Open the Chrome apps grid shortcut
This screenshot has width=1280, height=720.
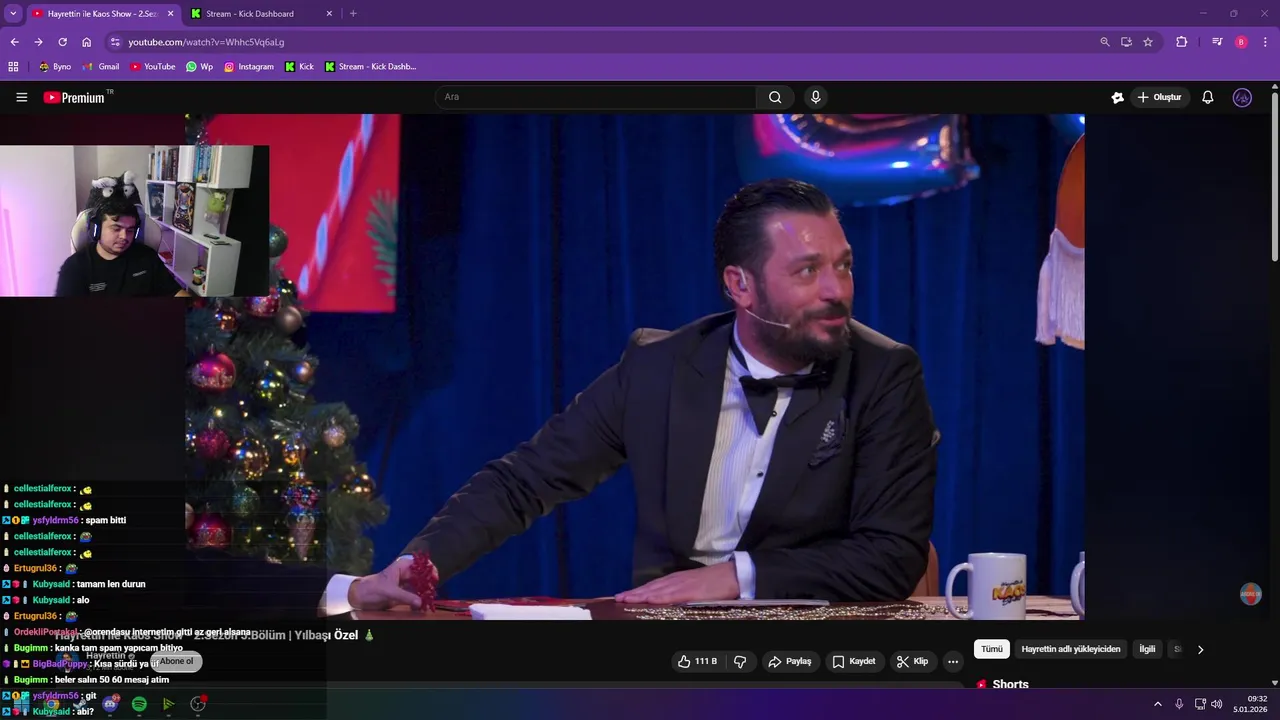(x=13, y=67)
